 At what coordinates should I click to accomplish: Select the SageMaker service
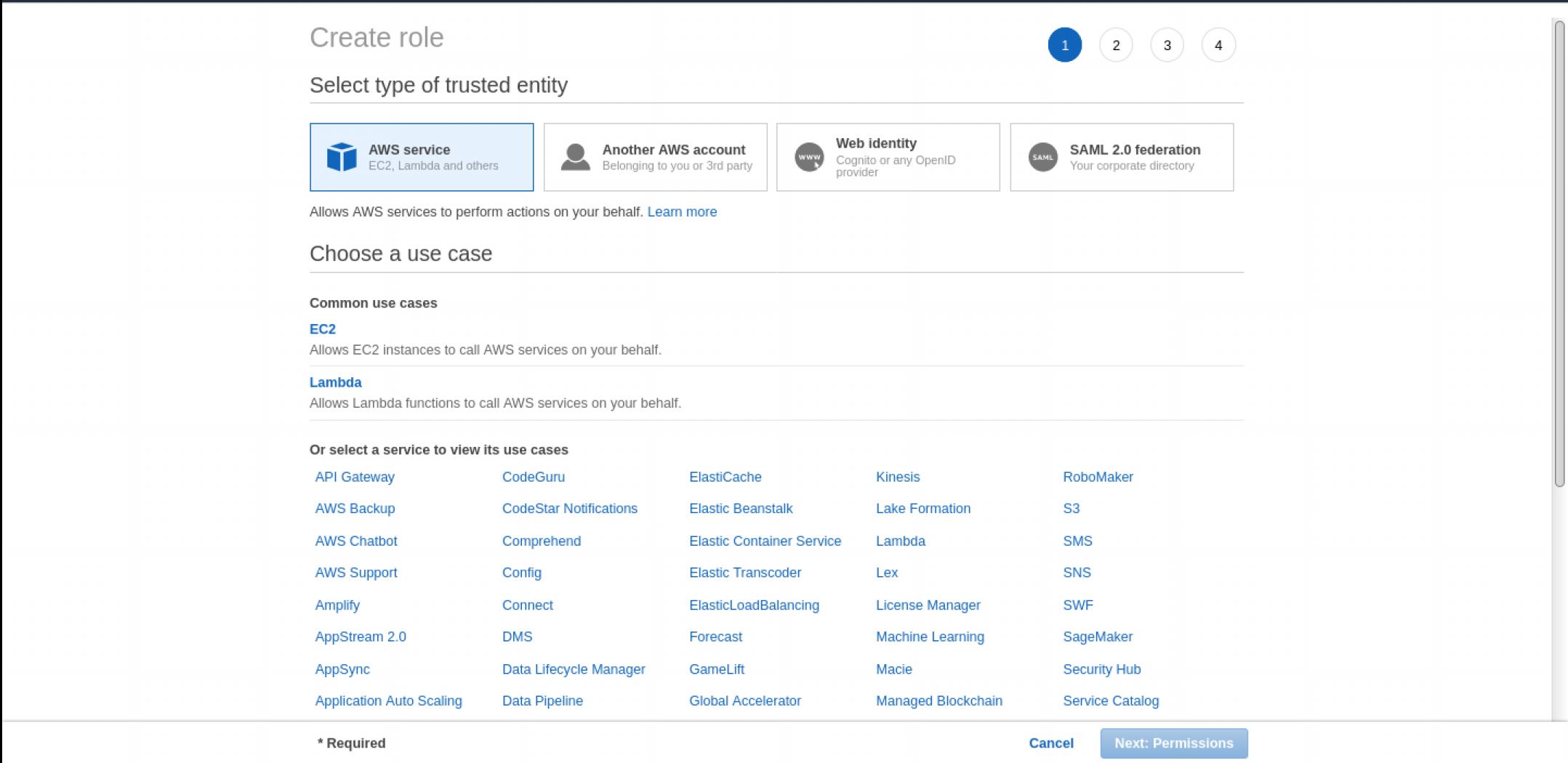coord(1097,637)
